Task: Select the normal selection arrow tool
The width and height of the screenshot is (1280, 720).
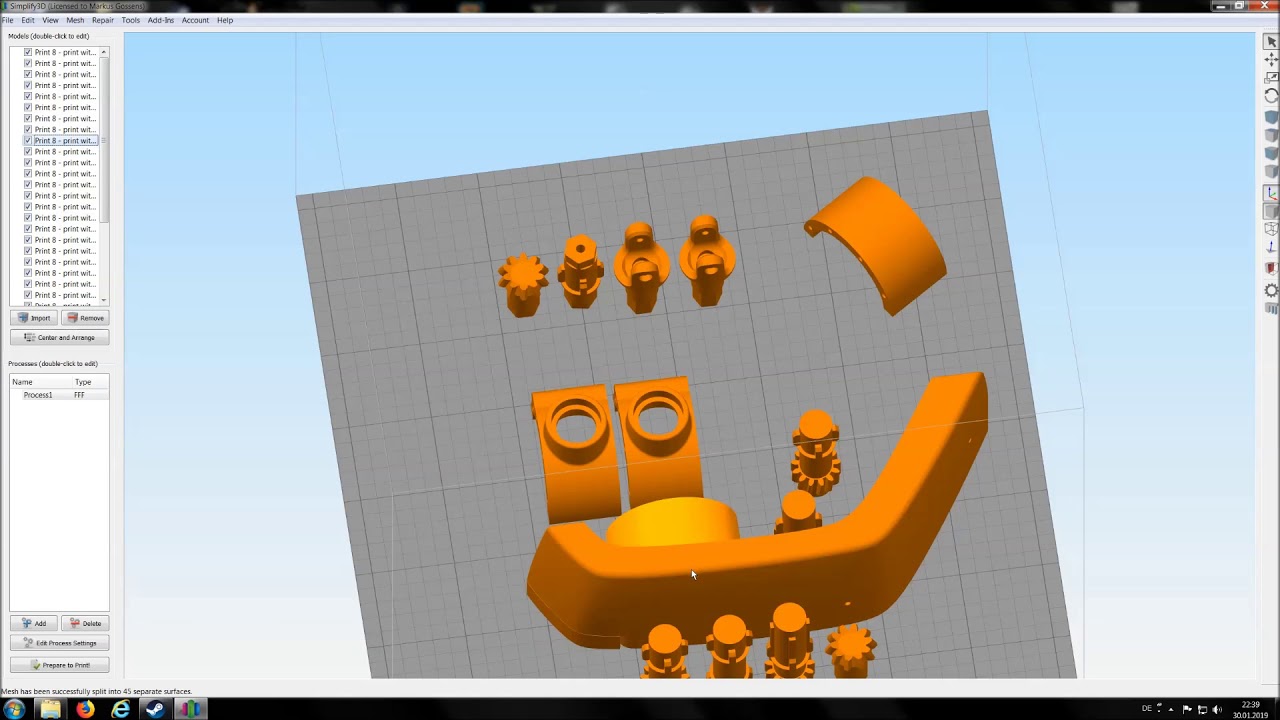Action: pos(1271,42)
